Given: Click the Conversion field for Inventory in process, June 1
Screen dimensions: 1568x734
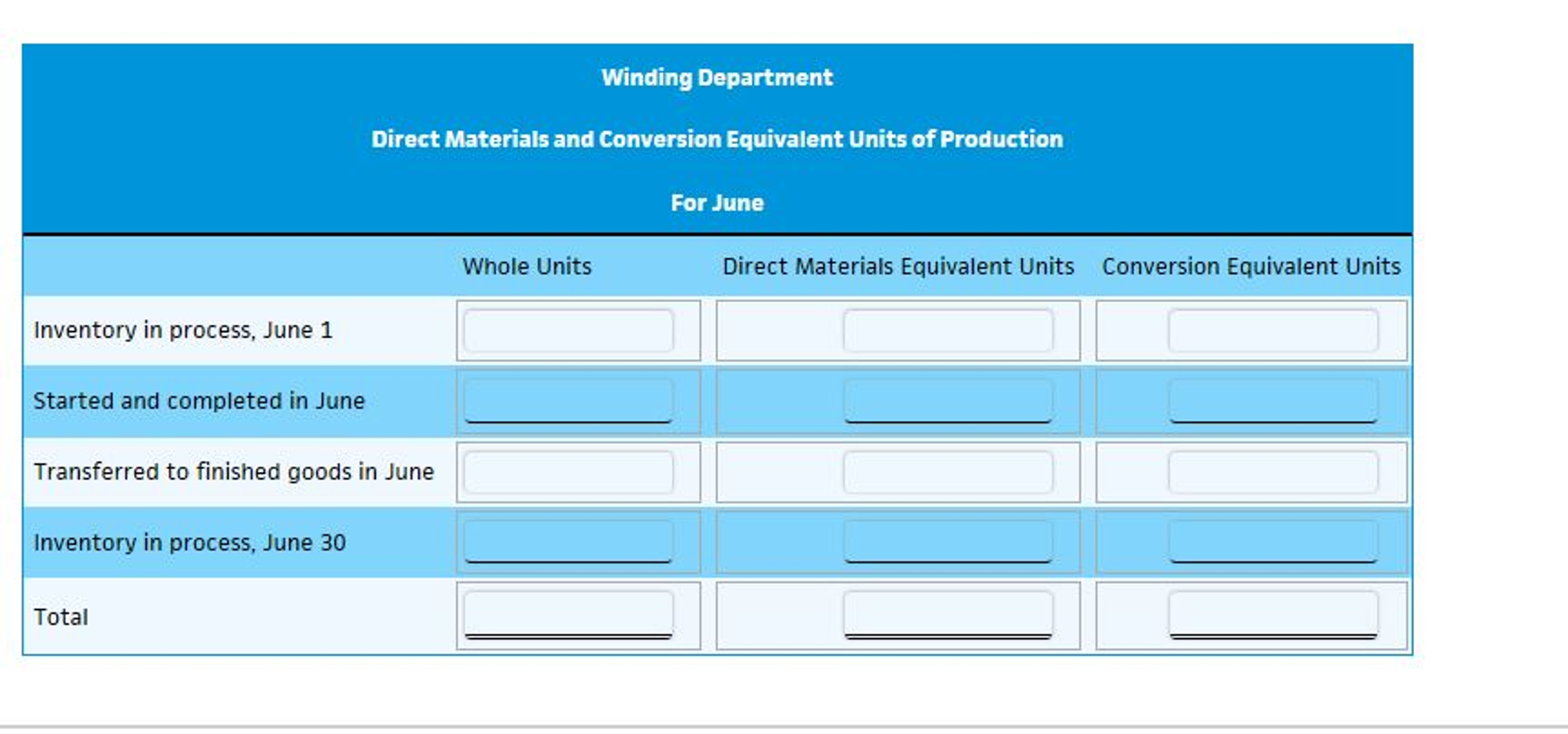Looking at the screenshot, I should [x=1272, y=329].
